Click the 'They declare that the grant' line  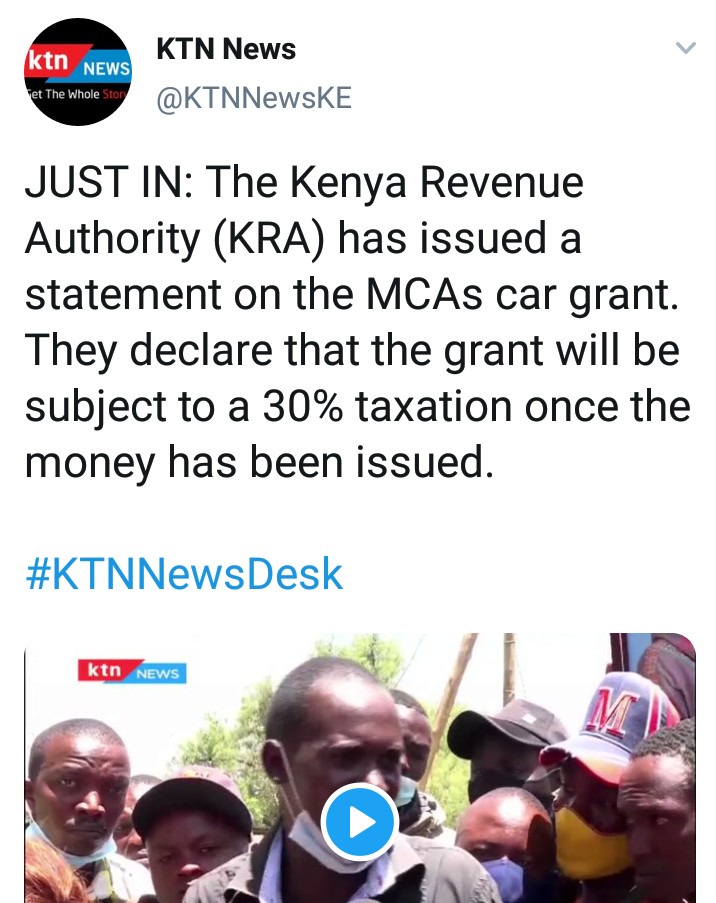[352, 350]
